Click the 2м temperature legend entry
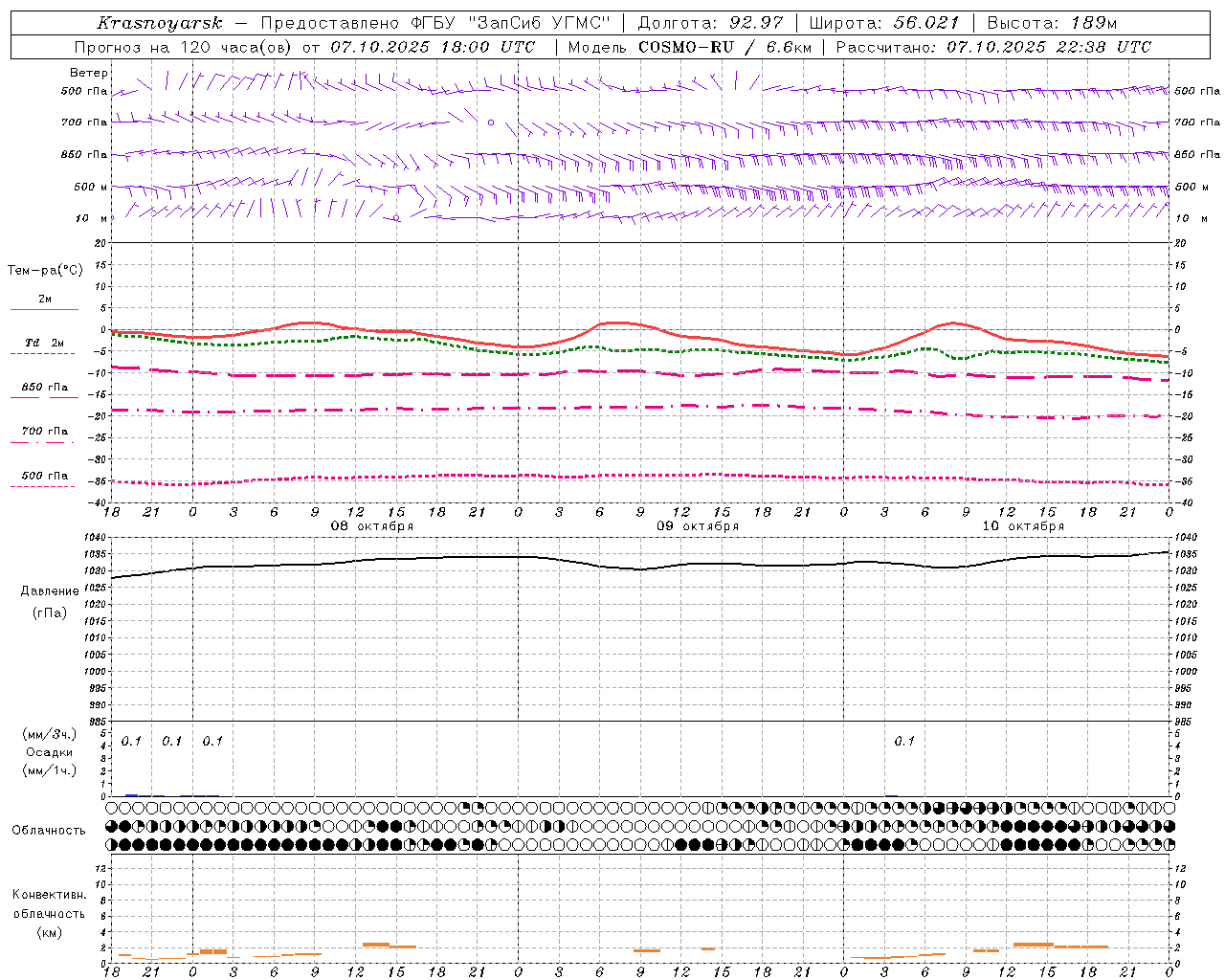This screenshot has height=980, width=1225. [x=44, y=301]
